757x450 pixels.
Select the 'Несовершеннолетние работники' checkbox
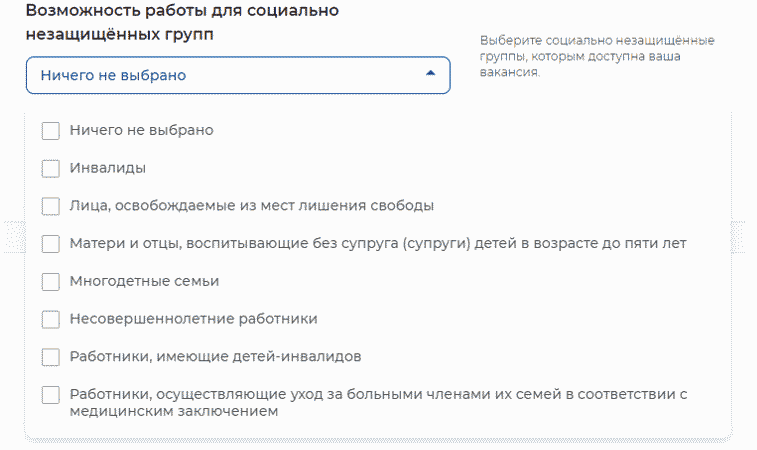(51, 320)
